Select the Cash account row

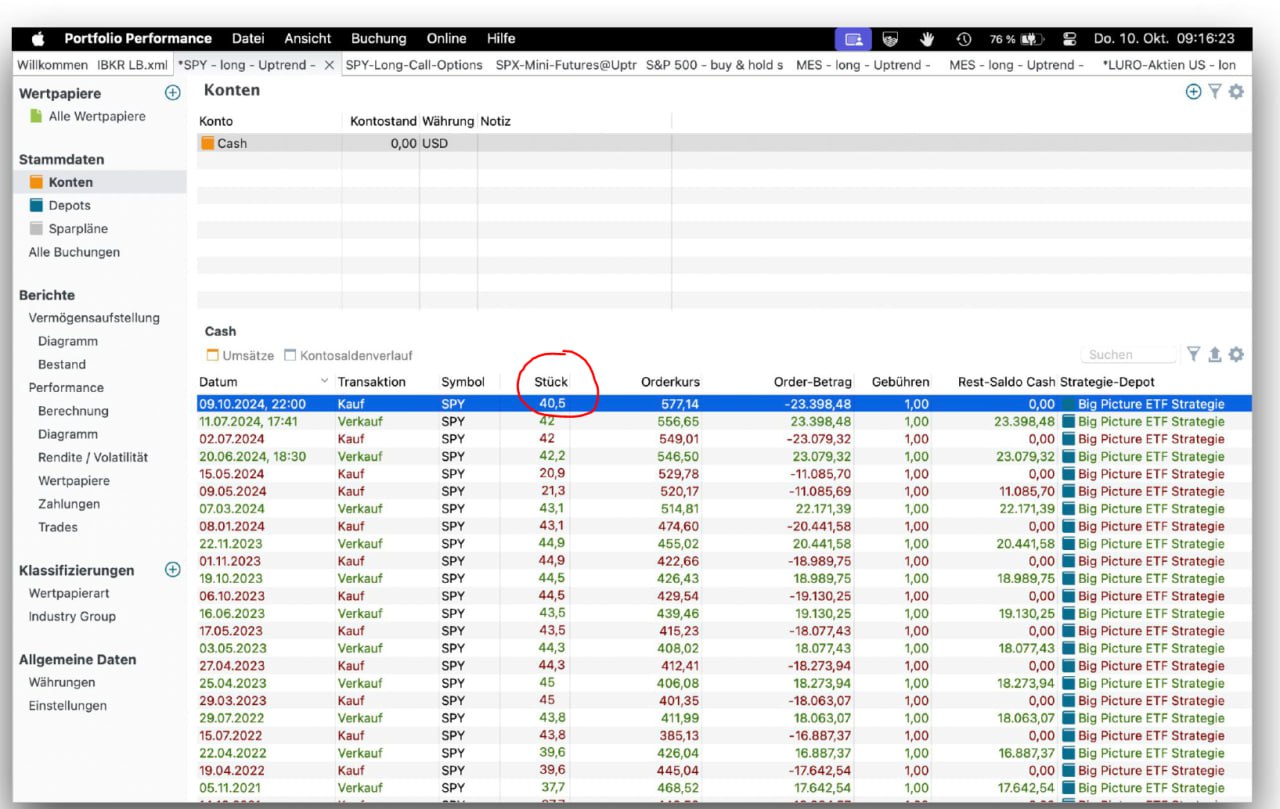point(232,143)
